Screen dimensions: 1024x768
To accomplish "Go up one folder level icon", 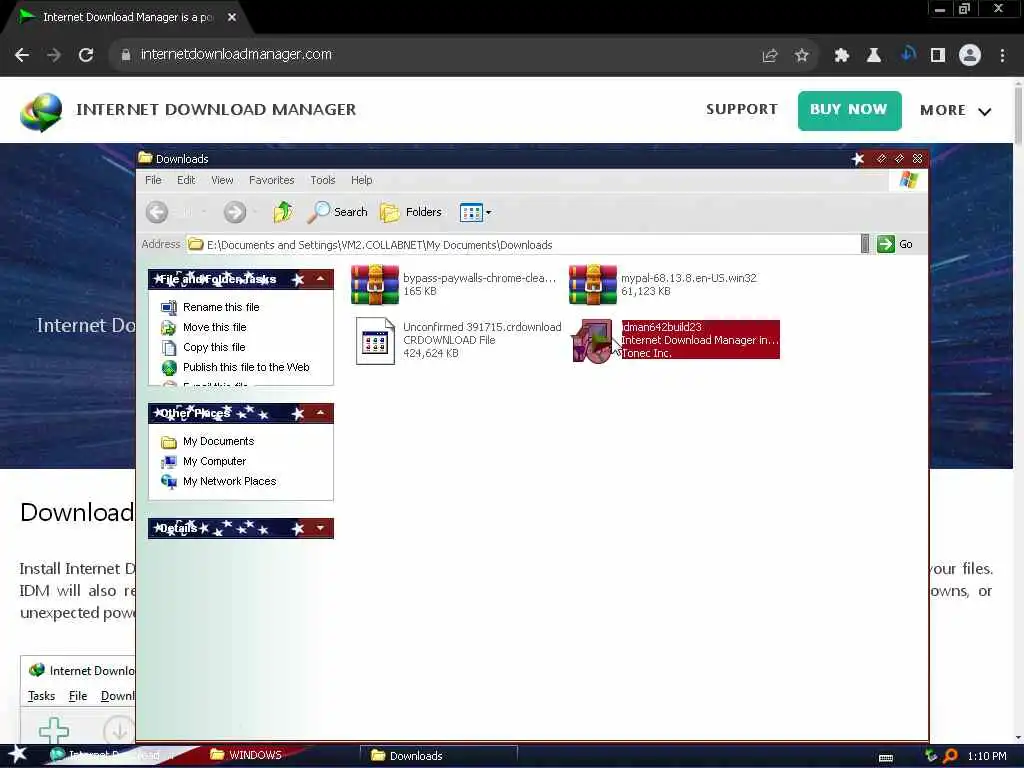I will click(x=283, y=212).
